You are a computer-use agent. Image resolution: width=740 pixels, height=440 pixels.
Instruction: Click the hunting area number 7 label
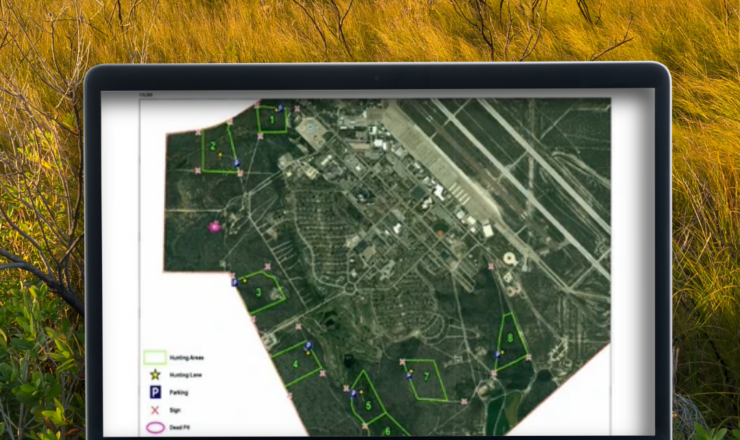point(427,377)
